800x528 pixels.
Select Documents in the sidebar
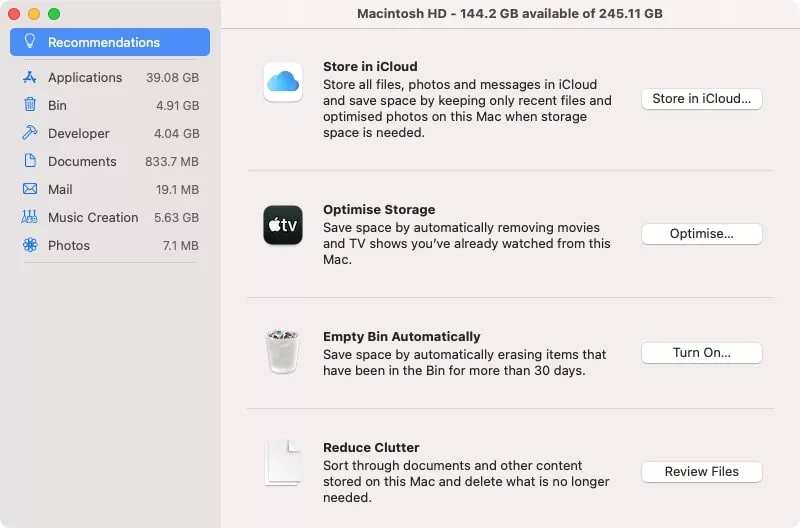pos(82,161)
